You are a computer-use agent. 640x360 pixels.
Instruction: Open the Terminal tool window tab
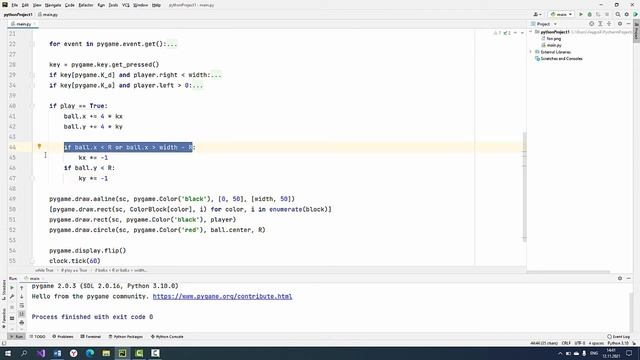[91, 337]
